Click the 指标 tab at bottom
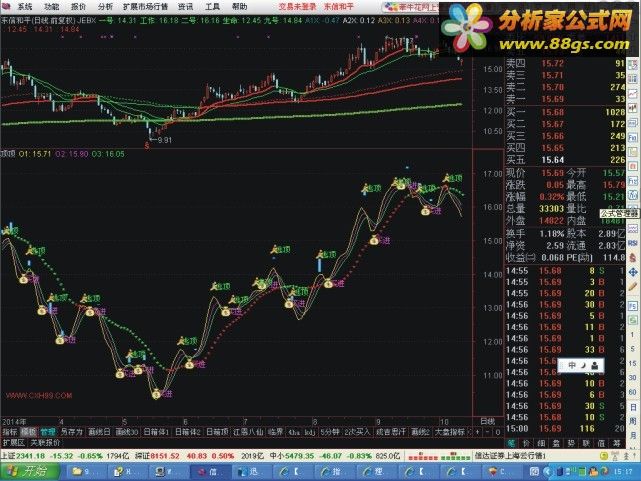 (9, 432)
